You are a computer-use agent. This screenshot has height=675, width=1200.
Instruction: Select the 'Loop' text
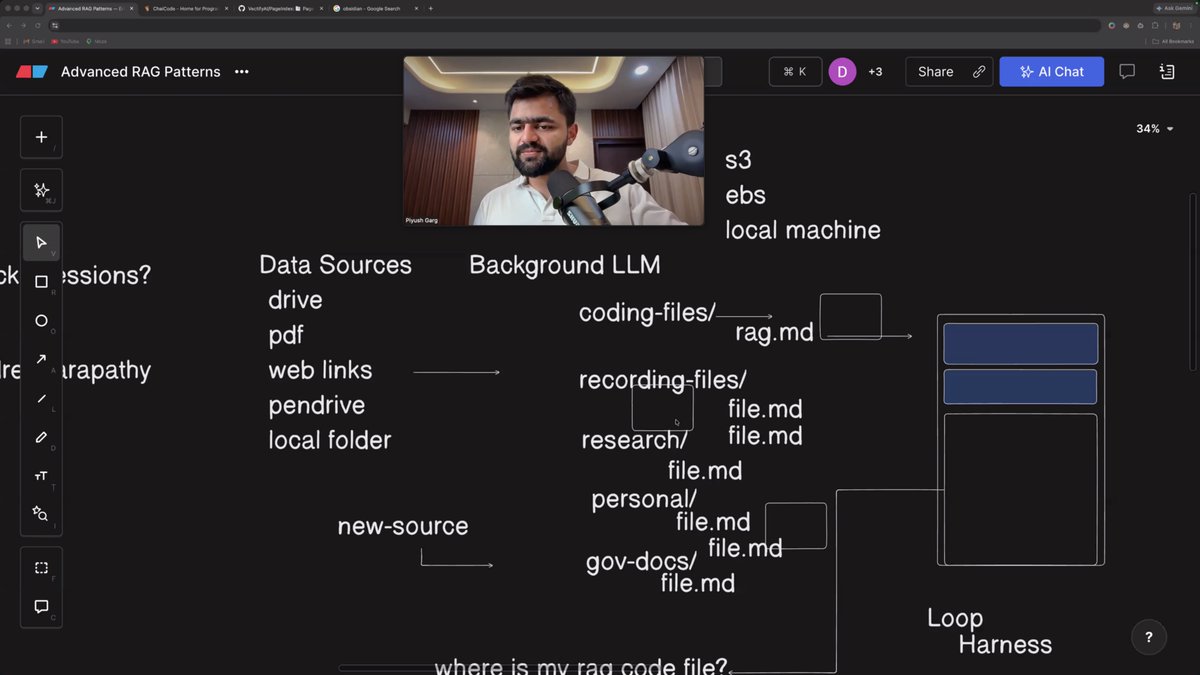(x=955, y=618)
